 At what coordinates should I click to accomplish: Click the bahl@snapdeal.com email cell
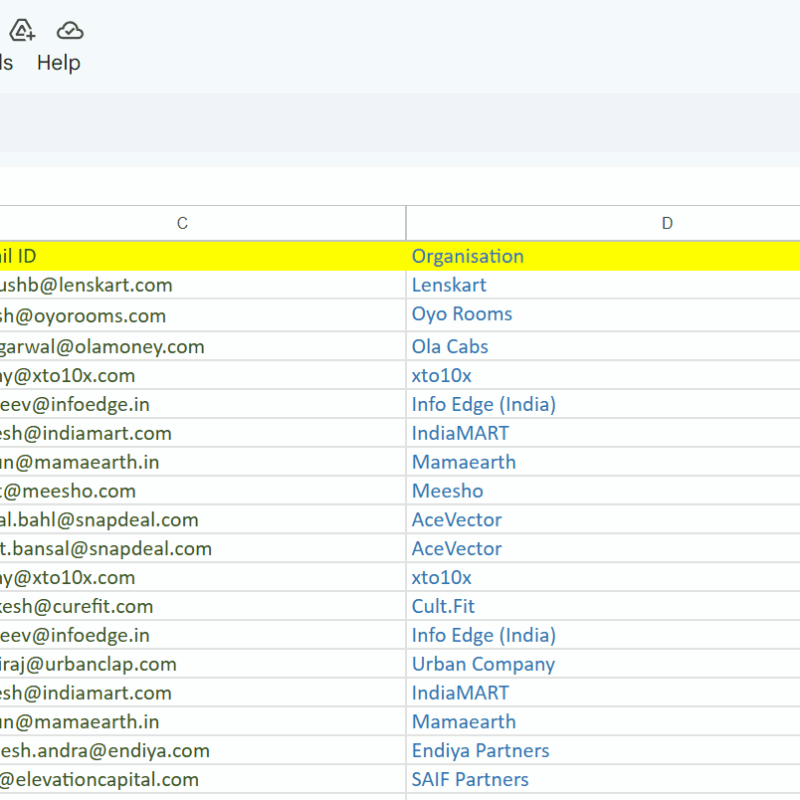(203, 519)
